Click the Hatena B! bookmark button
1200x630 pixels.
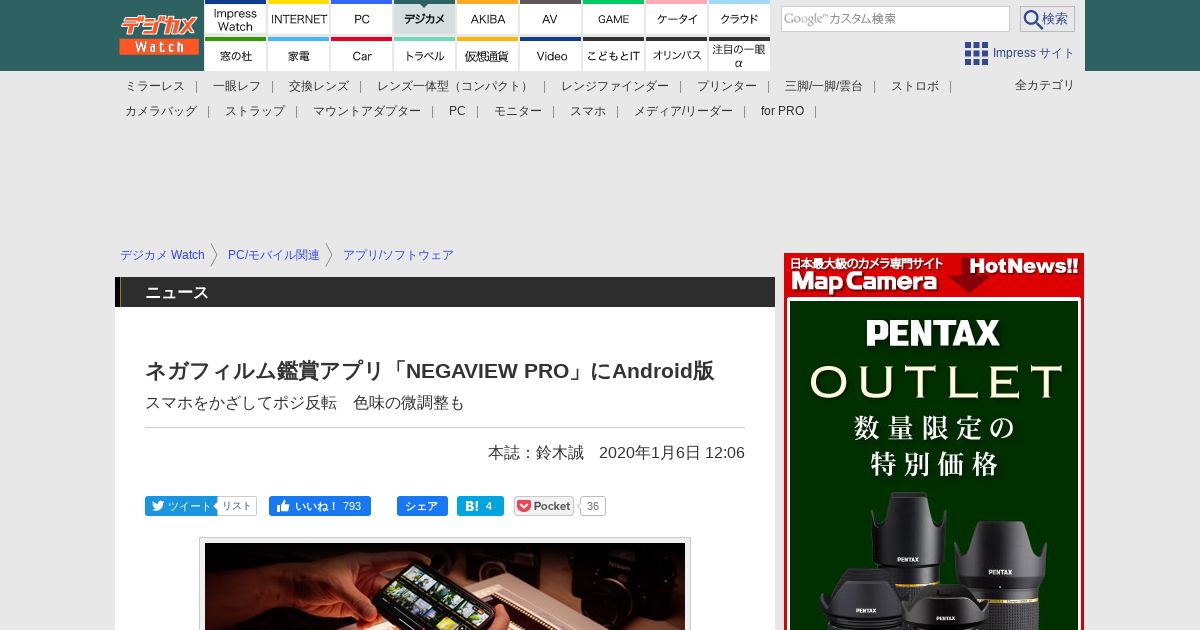click(x=480, y=506)
